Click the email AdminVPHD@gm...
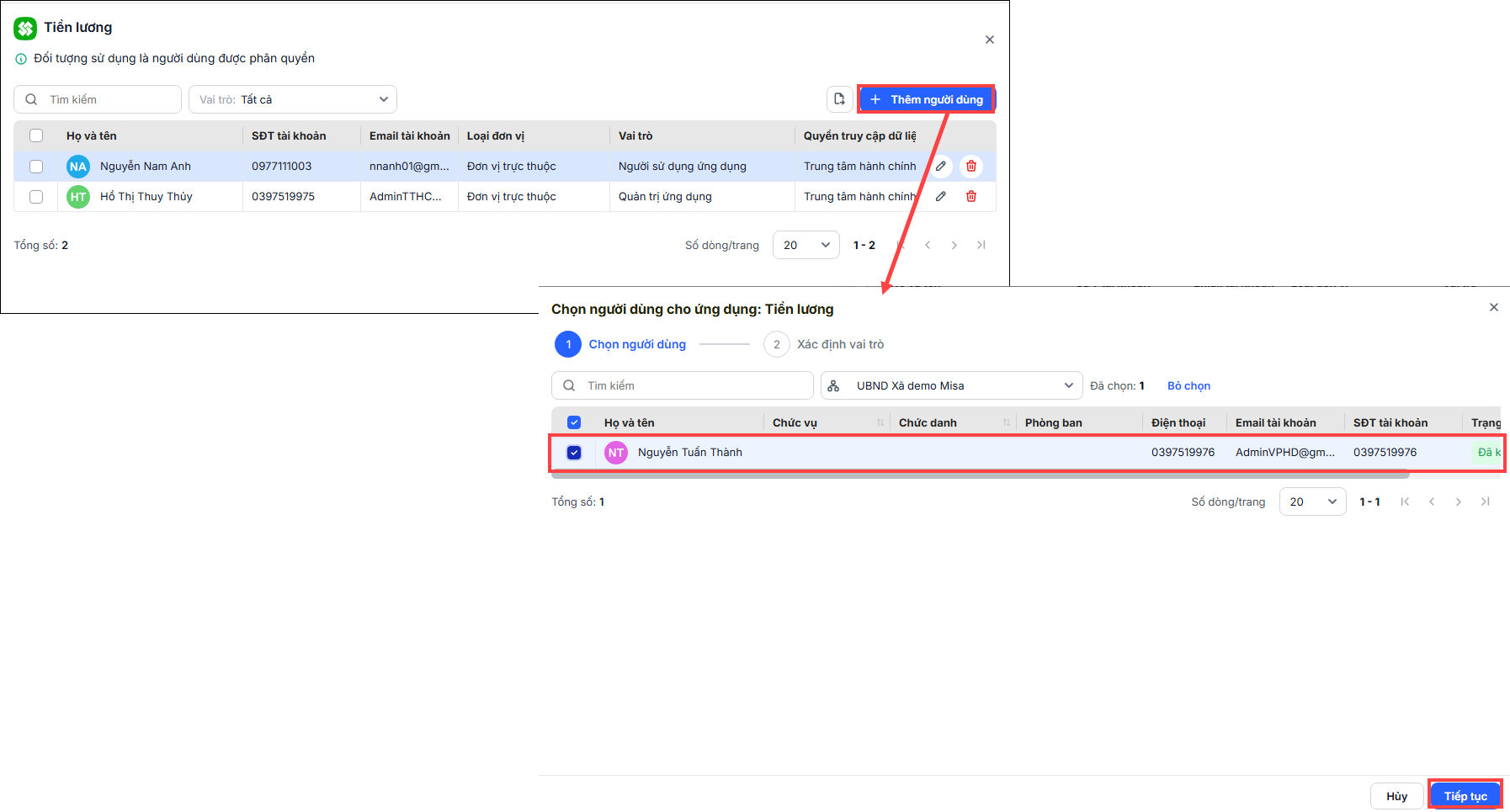Screen dimensions: 1510x812 coord(1285,452)
